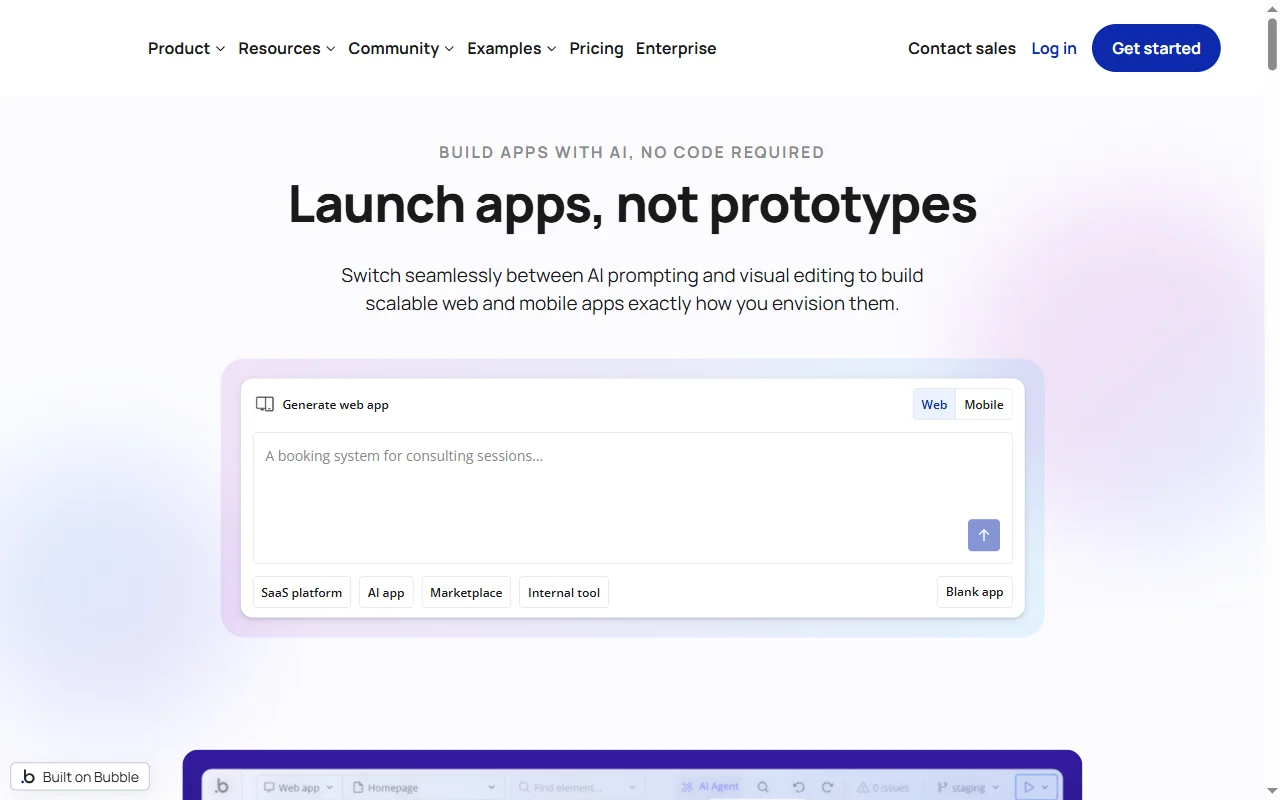Open the Enterprise page
The image size is (1280, 800).
676,48
